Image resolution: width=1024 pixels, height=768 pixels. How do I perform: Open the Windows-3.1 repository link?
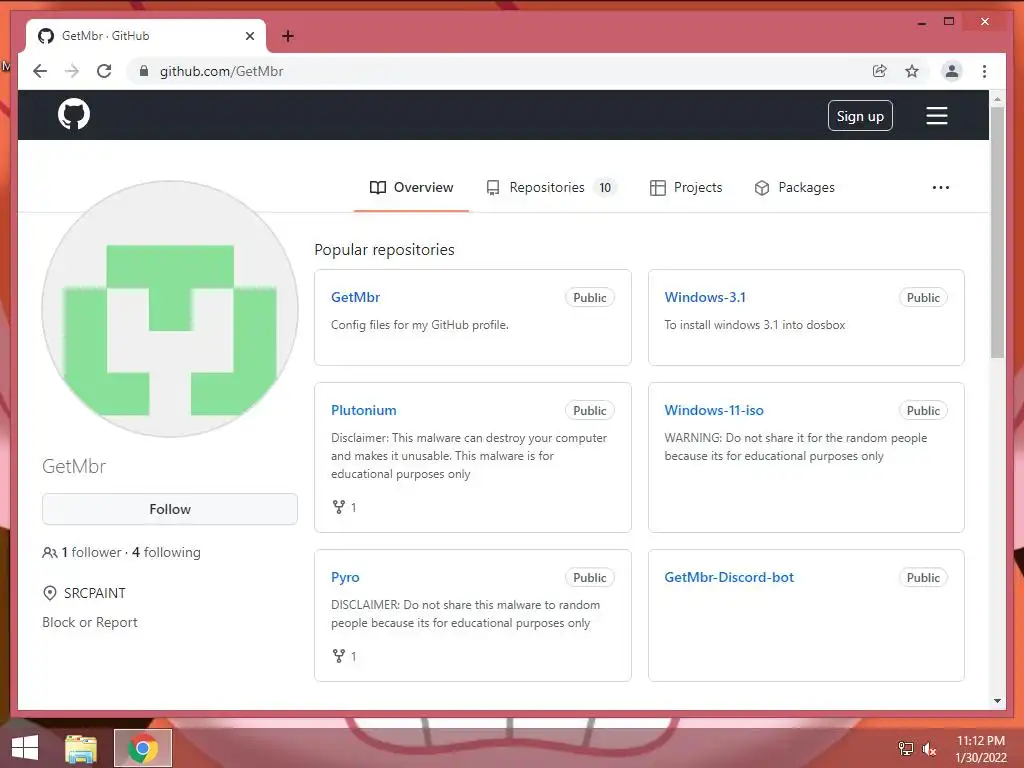pyautogui.click(x=705, y=297)
